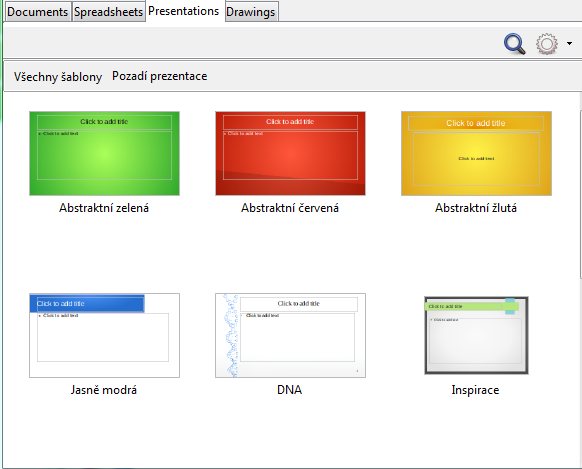Viewport: 582px width, 469px height.
Task: Open the Pozadí prezentace folder
Action: (x=160, y=76)
